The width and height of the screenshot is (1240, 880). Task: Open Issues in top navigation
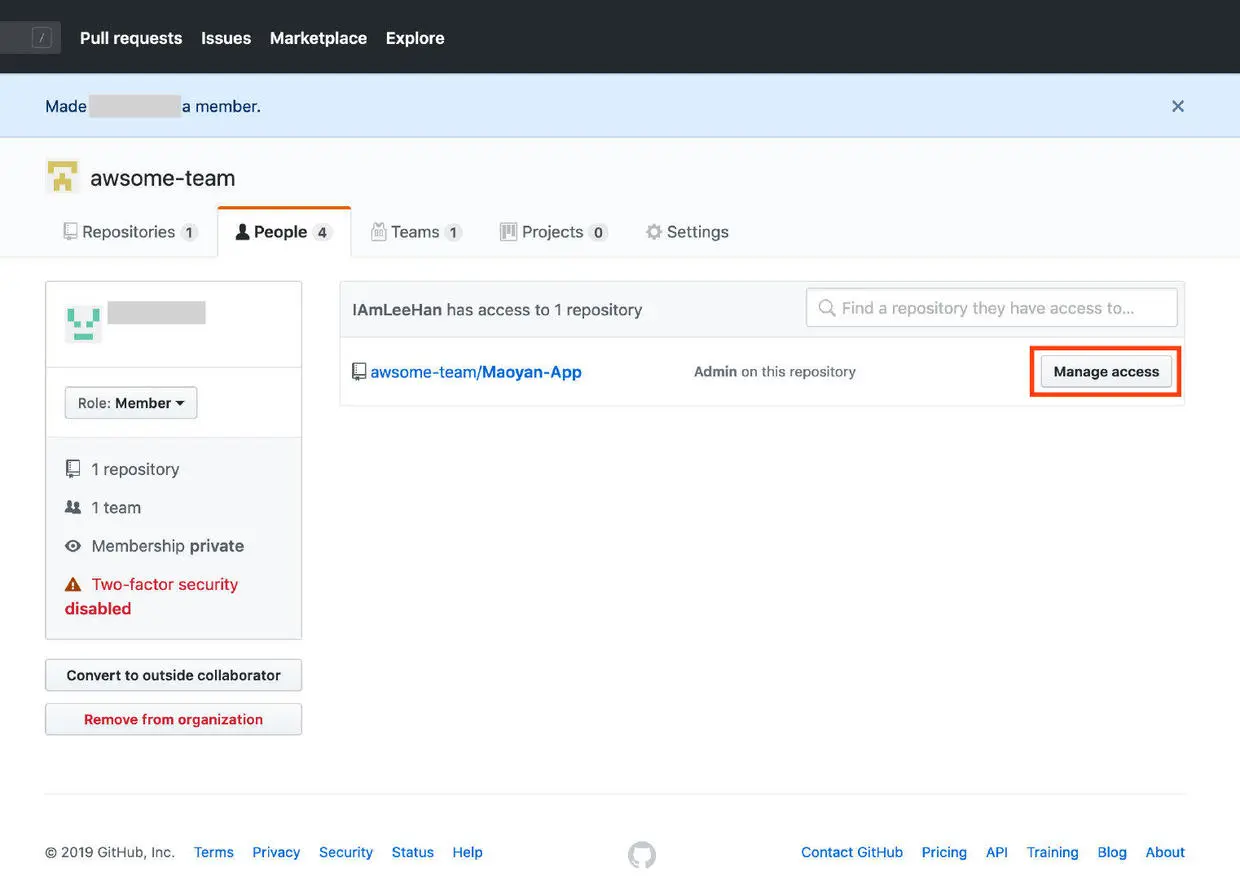point(226,38)
